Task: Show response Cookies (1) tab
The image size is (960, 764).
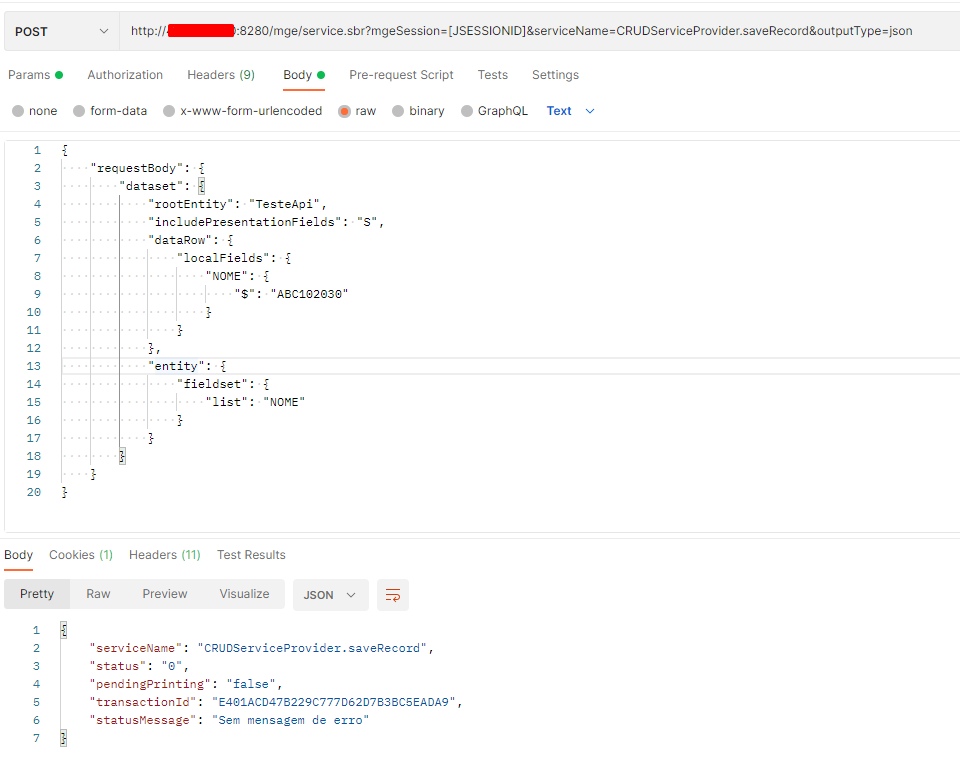Action: pyautogui.click(x=80, y=555)
